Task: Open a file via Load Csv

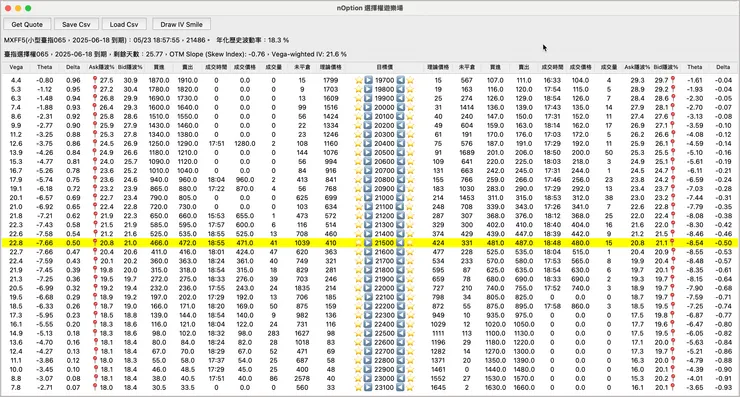Action: (124, 24)
